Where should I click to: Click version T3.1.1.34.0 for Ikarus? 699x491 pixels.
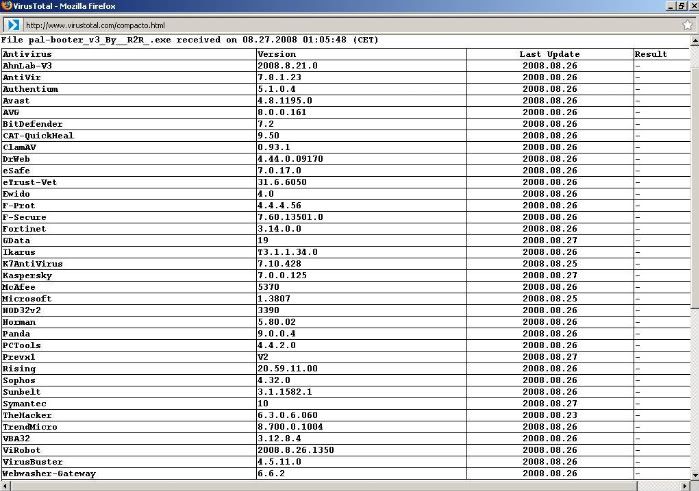point(288,252)
